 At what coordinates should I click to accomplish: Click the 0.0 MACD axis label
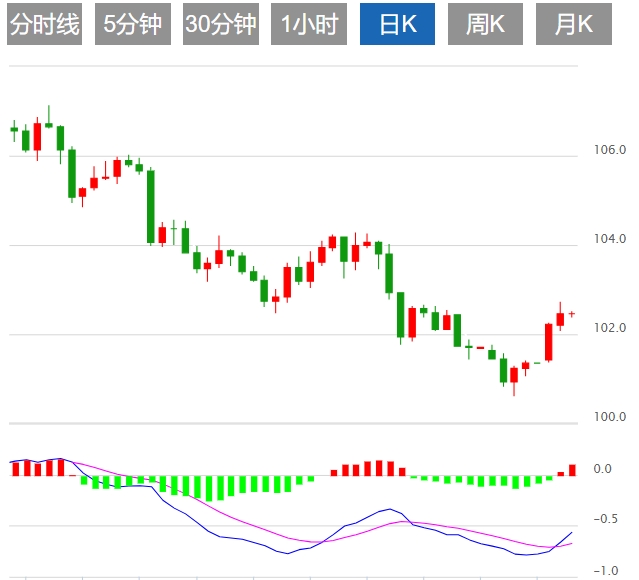[602, 469]
